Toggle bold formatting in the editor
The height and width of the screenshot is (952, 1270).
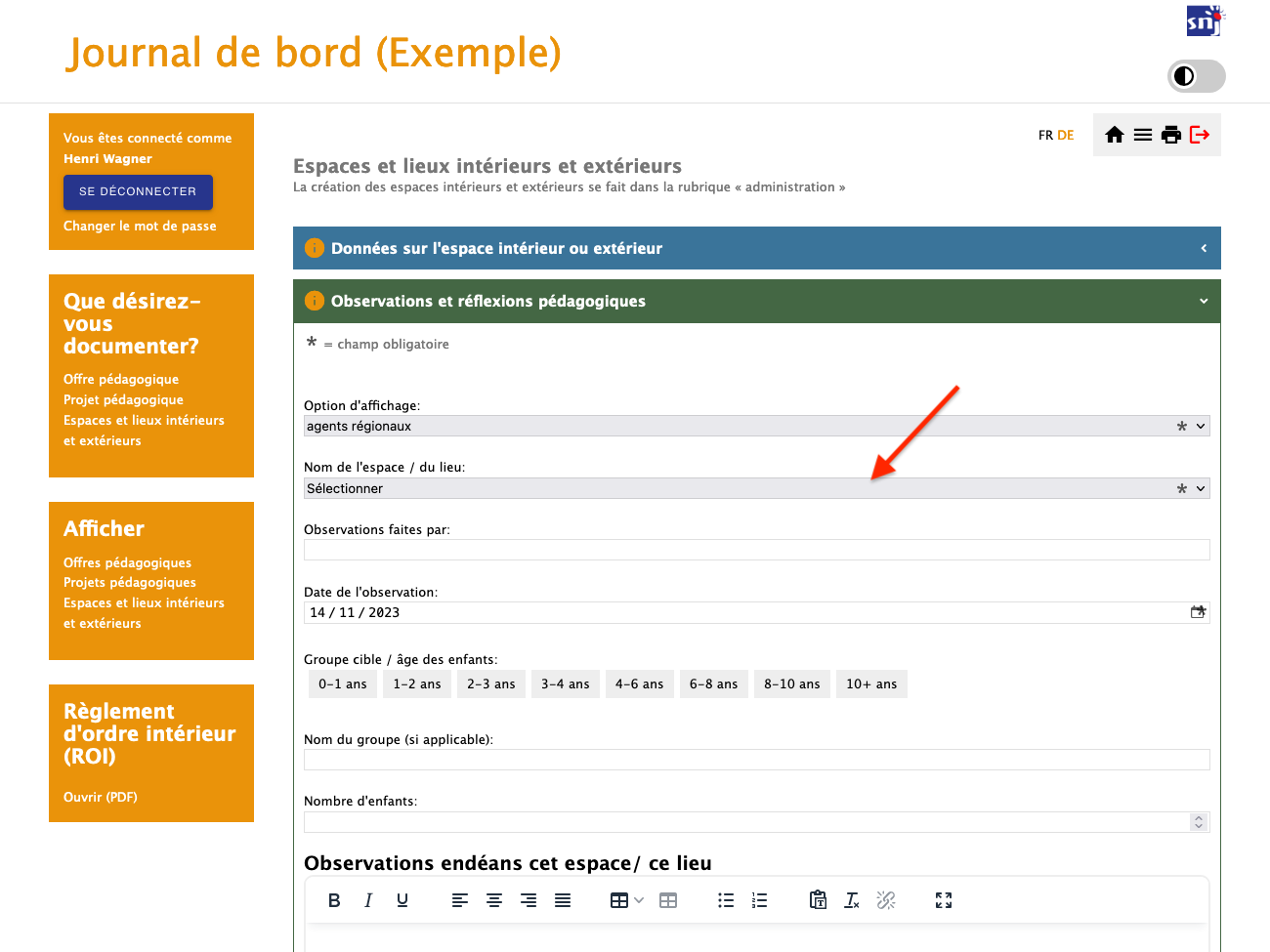334,900
